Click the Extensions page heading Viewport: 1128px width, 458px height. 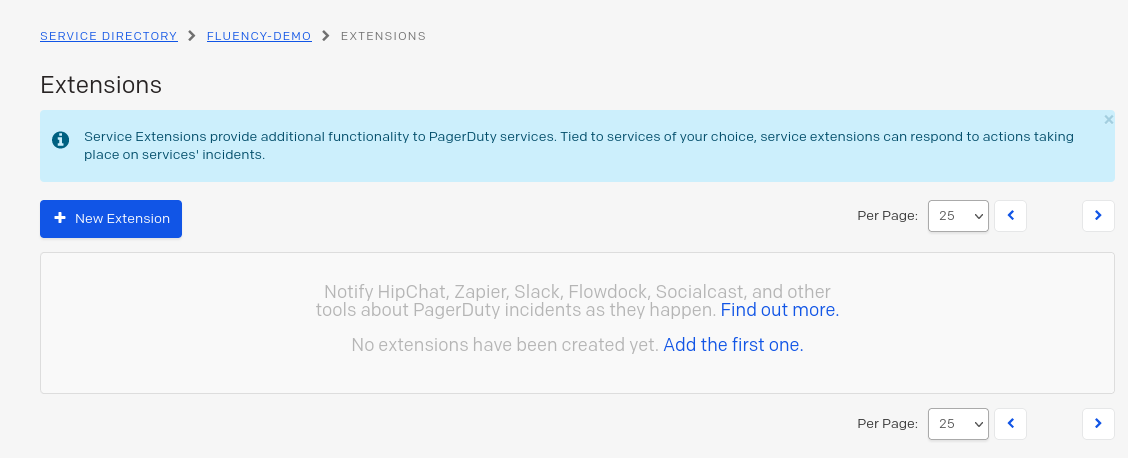pos(101,85)
